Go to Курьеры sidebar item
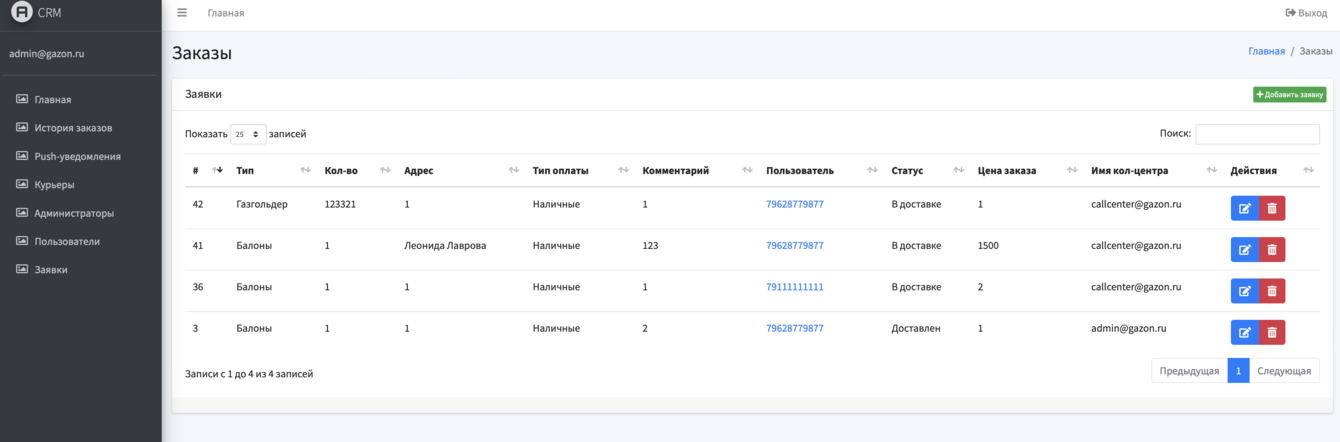 (54, 185)
